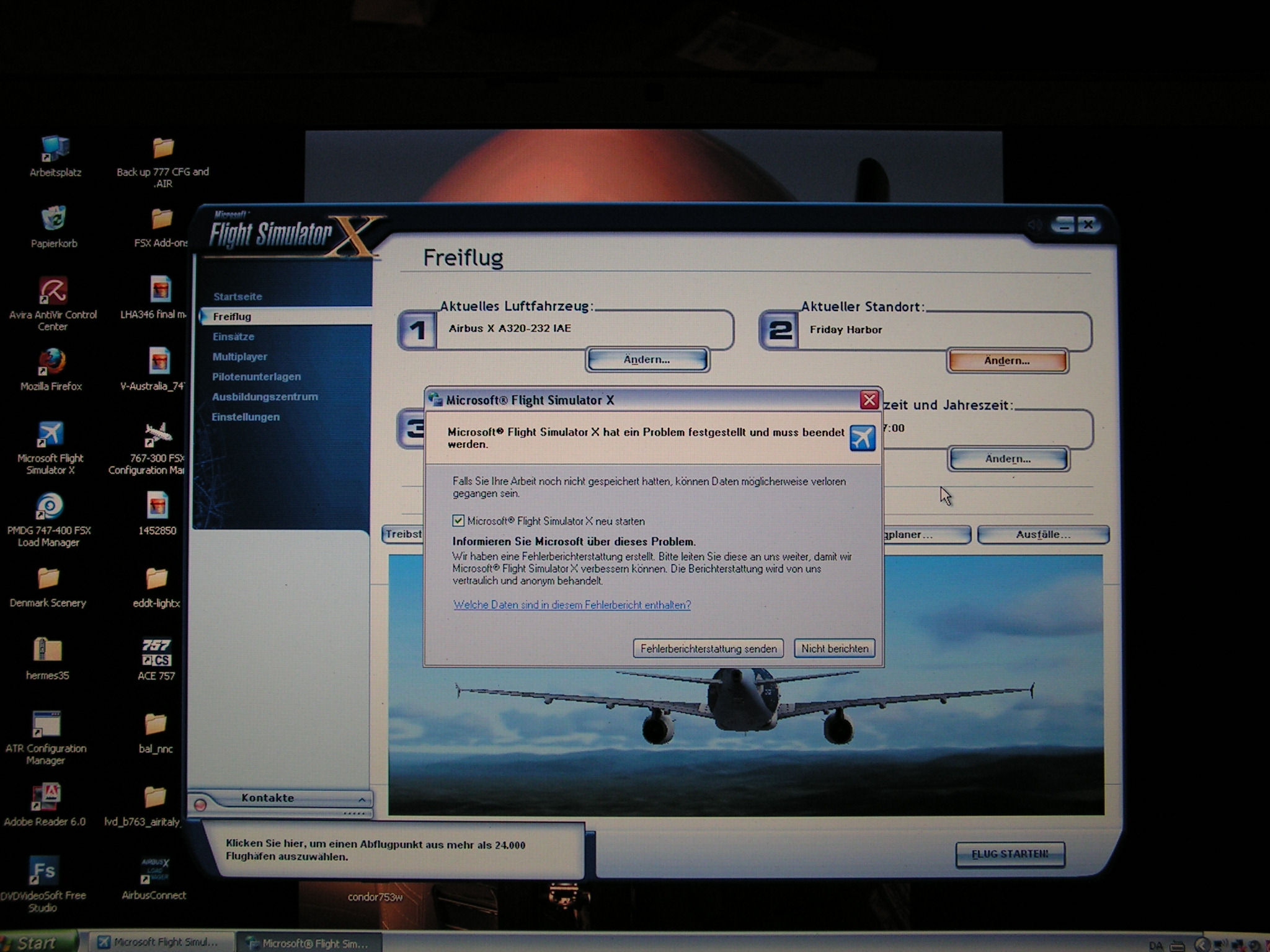Click the Friday Harbor location field
Viewport: 1270px width, 952px height.
(944, 330)
